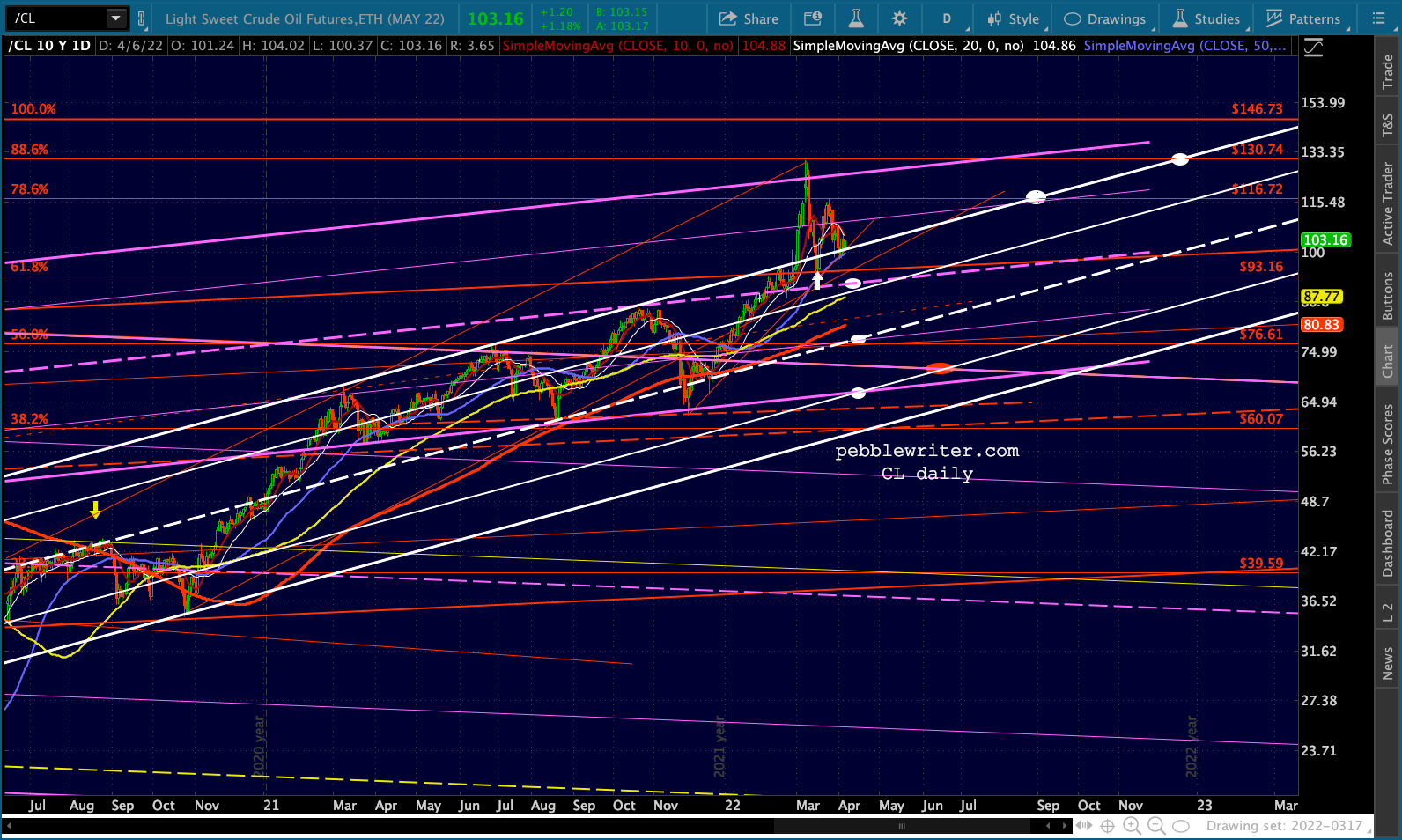
Task: Open the chart settings gear
Action: click(898, 18)
